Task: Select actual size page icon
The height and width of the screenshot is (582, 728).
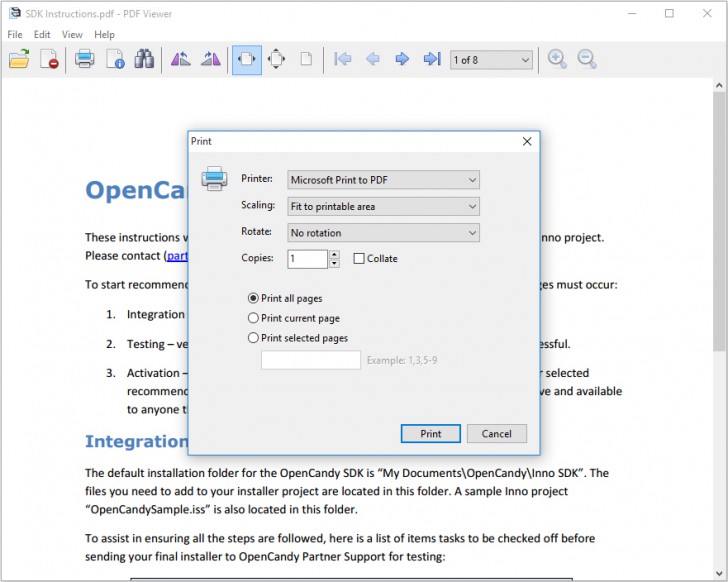Action: [306, 59]
